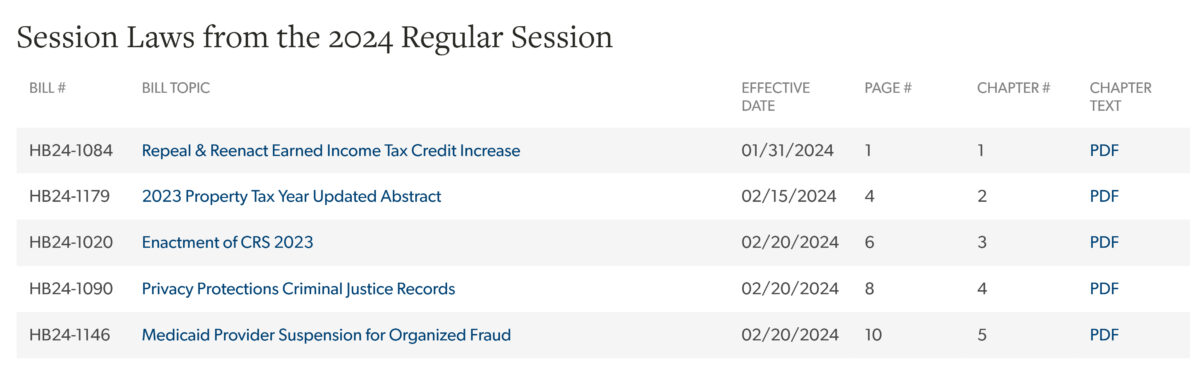This screenshot has width=1200, height=365.
Task: Click the 01/31/2024 effective date cell
Action: 788,151
